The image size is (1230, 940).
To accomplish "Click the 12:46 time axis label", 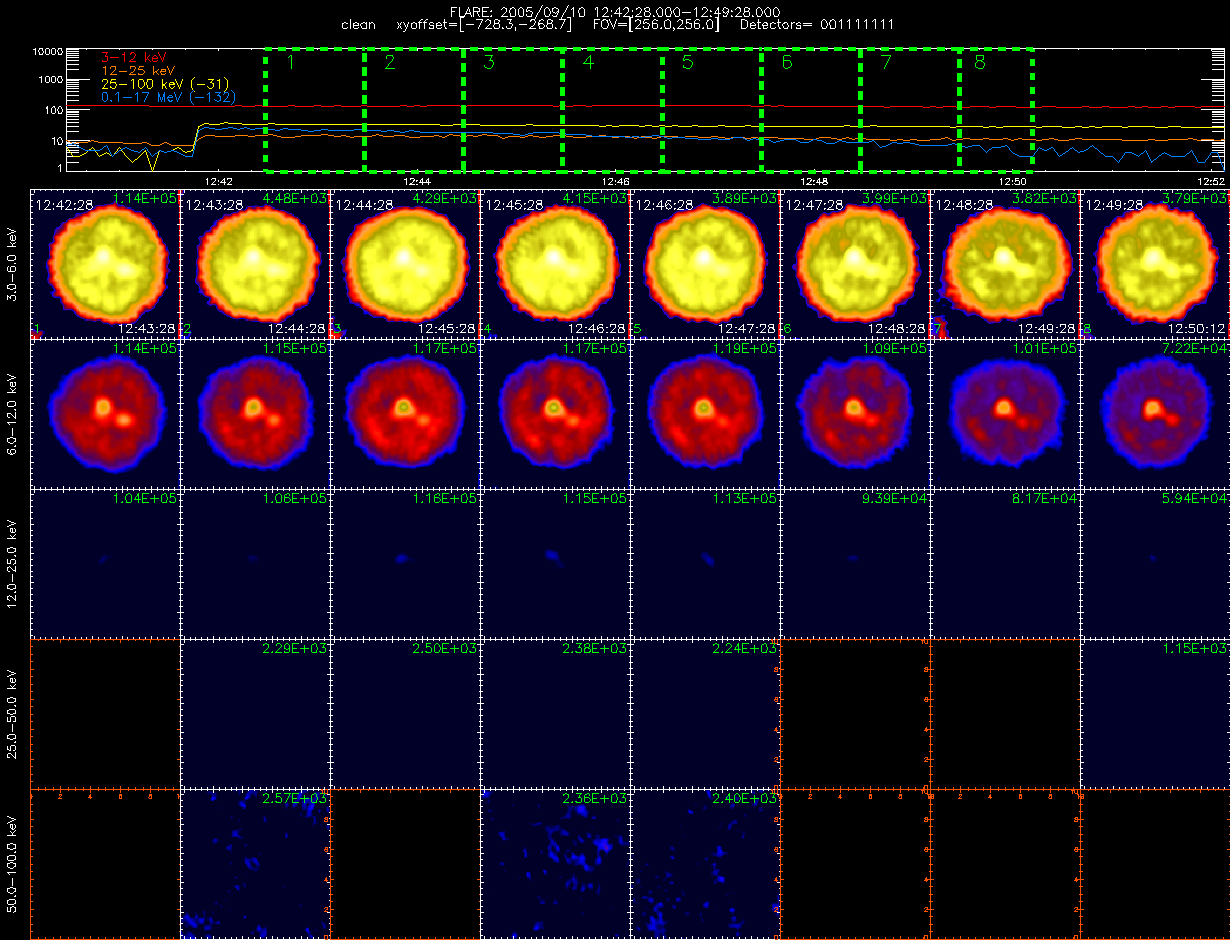I will 616,181.
